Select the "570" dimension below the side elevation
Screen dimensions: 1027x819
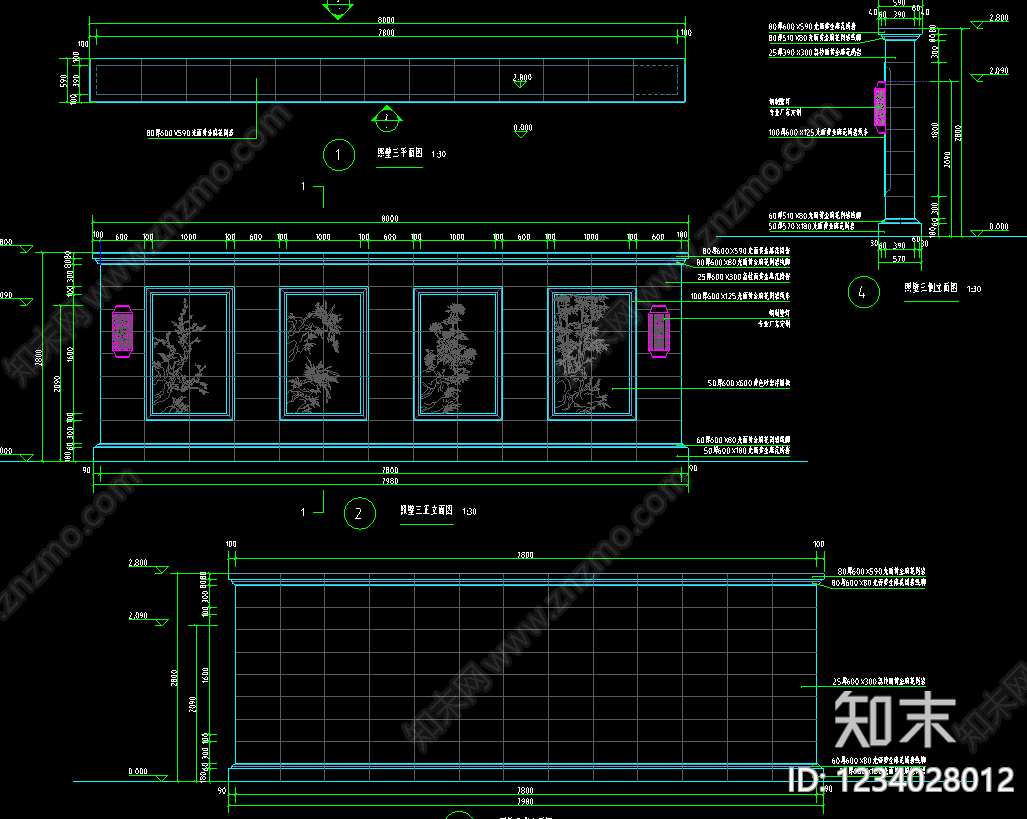[x=899, y=259]
